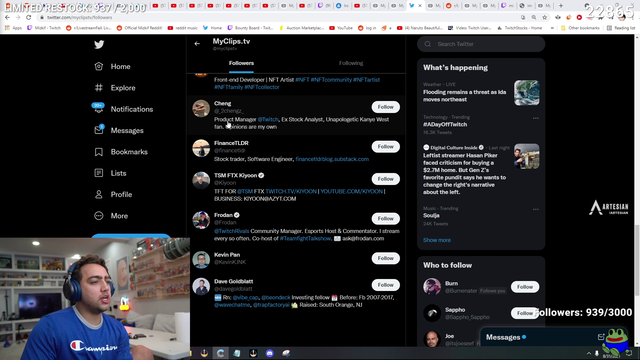Open financetldrblog.substack.com link
This screenshot has width=640, height=360.
click(x=332, y=159)
